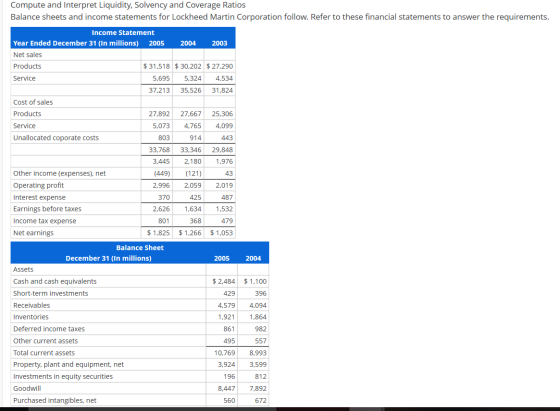Viewport: 560px width, 411px height.
Task: Click the 'Inventories' row label
Action: 31,317
